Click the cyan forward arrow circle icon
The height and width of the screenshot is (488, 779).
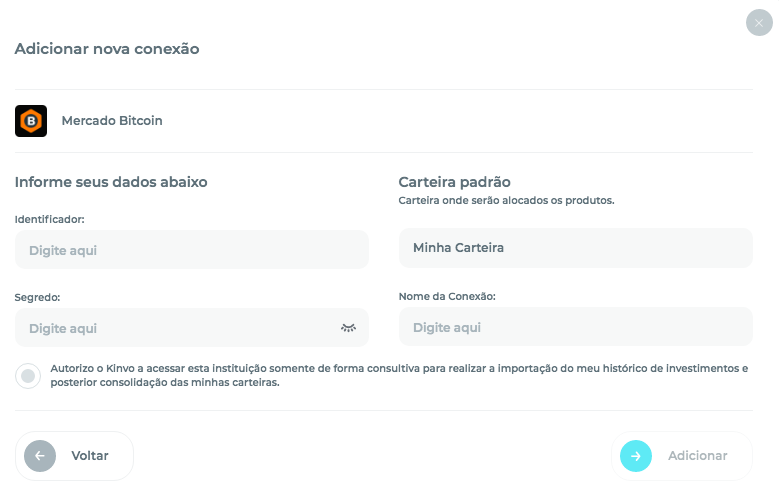click(x=635, y=456)
